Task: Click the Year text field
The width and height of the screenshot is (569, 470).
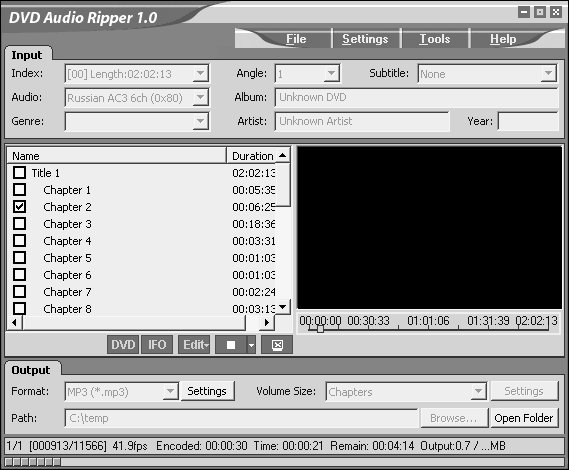Action: point(528,121)
